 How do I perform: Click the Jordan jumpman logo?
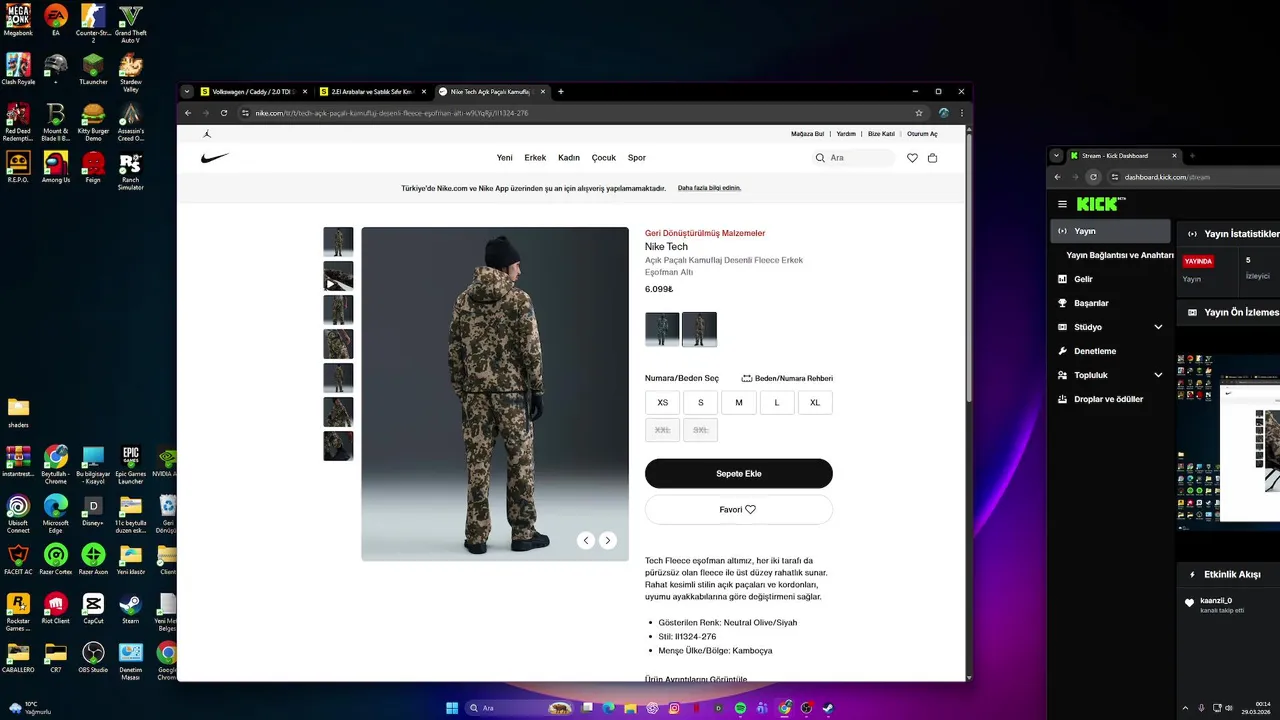pyautogui.click(x=207, y=133)
